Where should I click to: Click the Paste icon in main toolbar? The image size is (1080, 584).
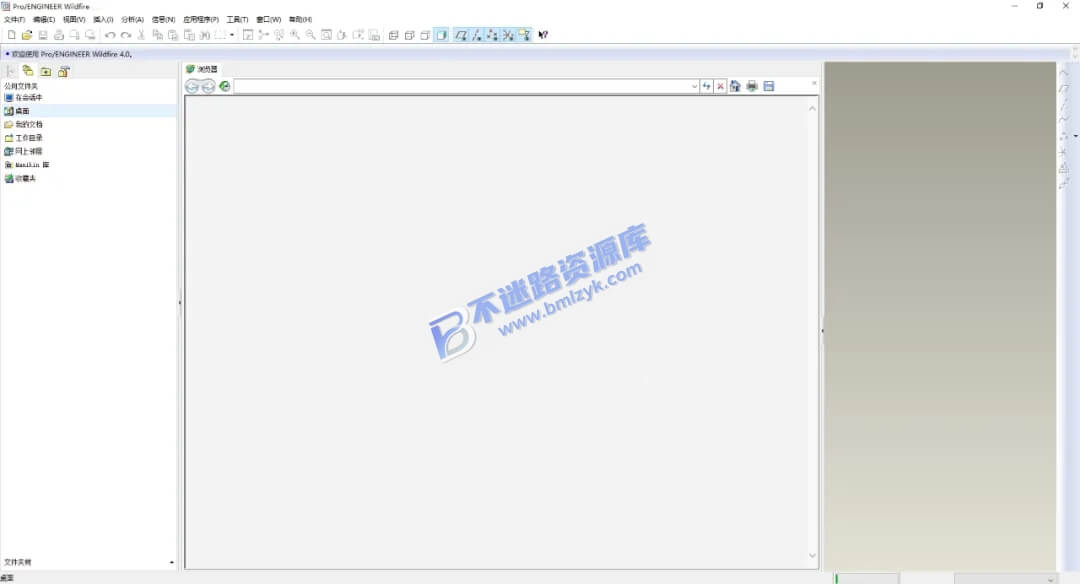(x=173, y=34)
